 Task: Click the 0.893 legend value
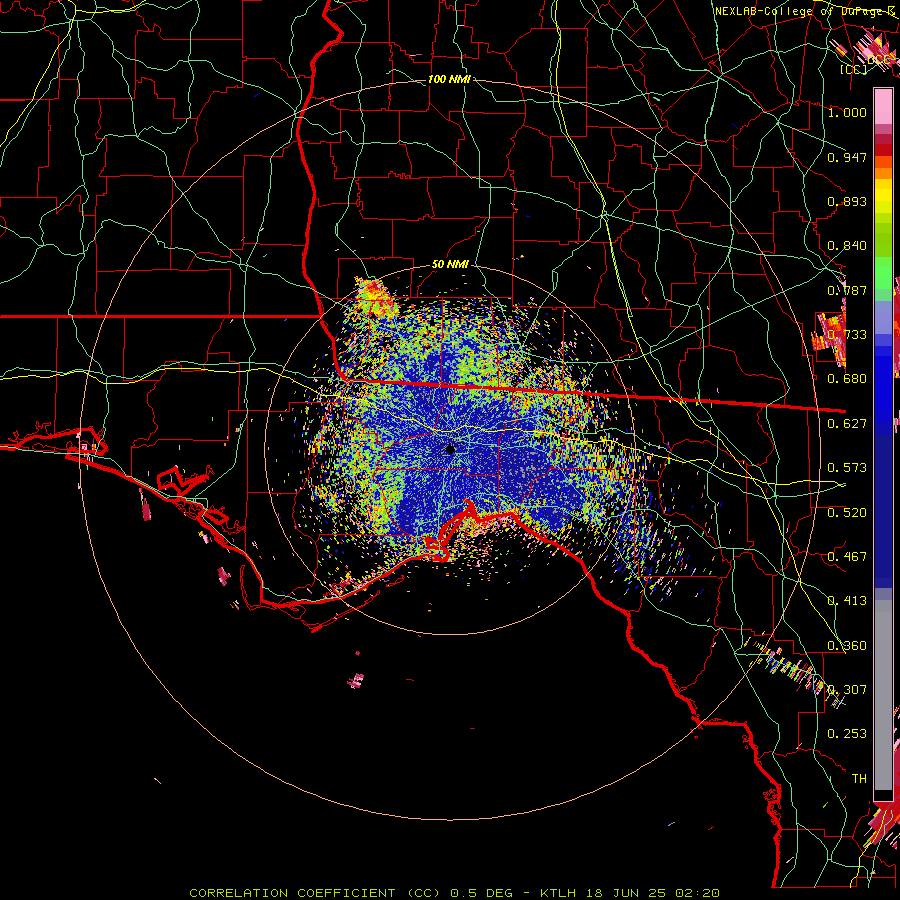[847, 201]
